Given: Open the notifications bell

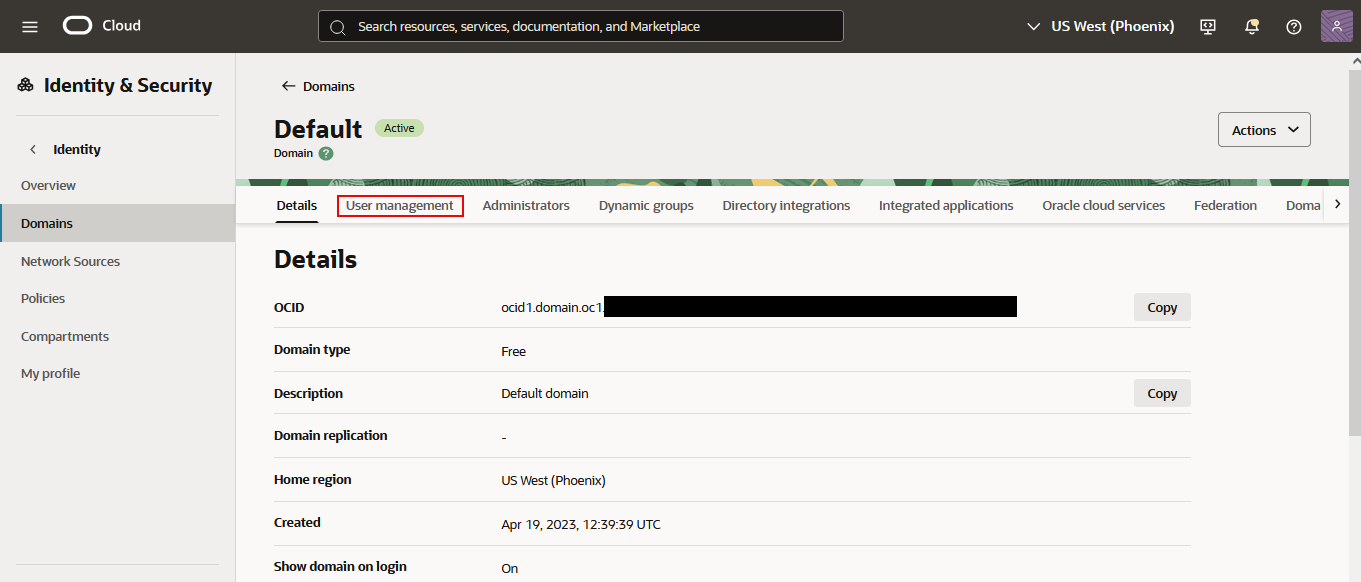Looking at the screenshot, I should point(1251,26).
